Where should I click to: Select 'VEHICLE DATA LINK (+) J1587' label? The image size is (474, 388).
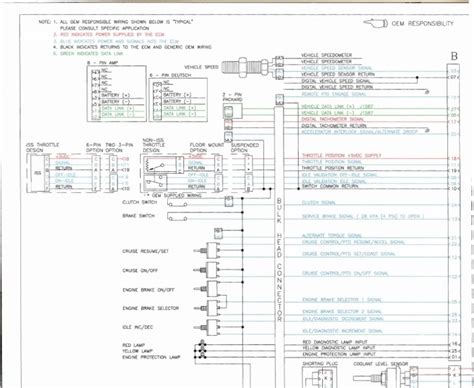(x=337, y=107)
